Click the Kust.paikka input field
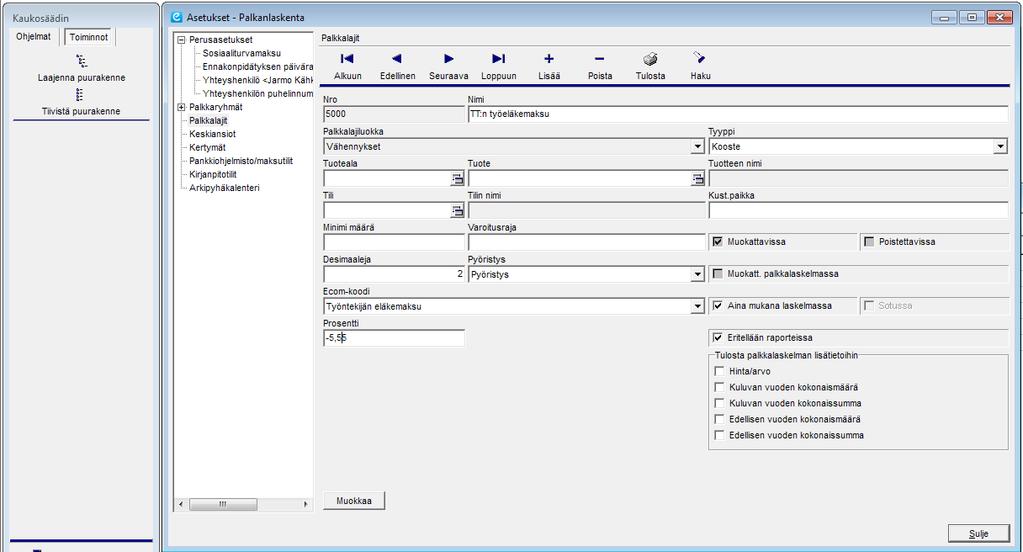 (x=858, y=210)
